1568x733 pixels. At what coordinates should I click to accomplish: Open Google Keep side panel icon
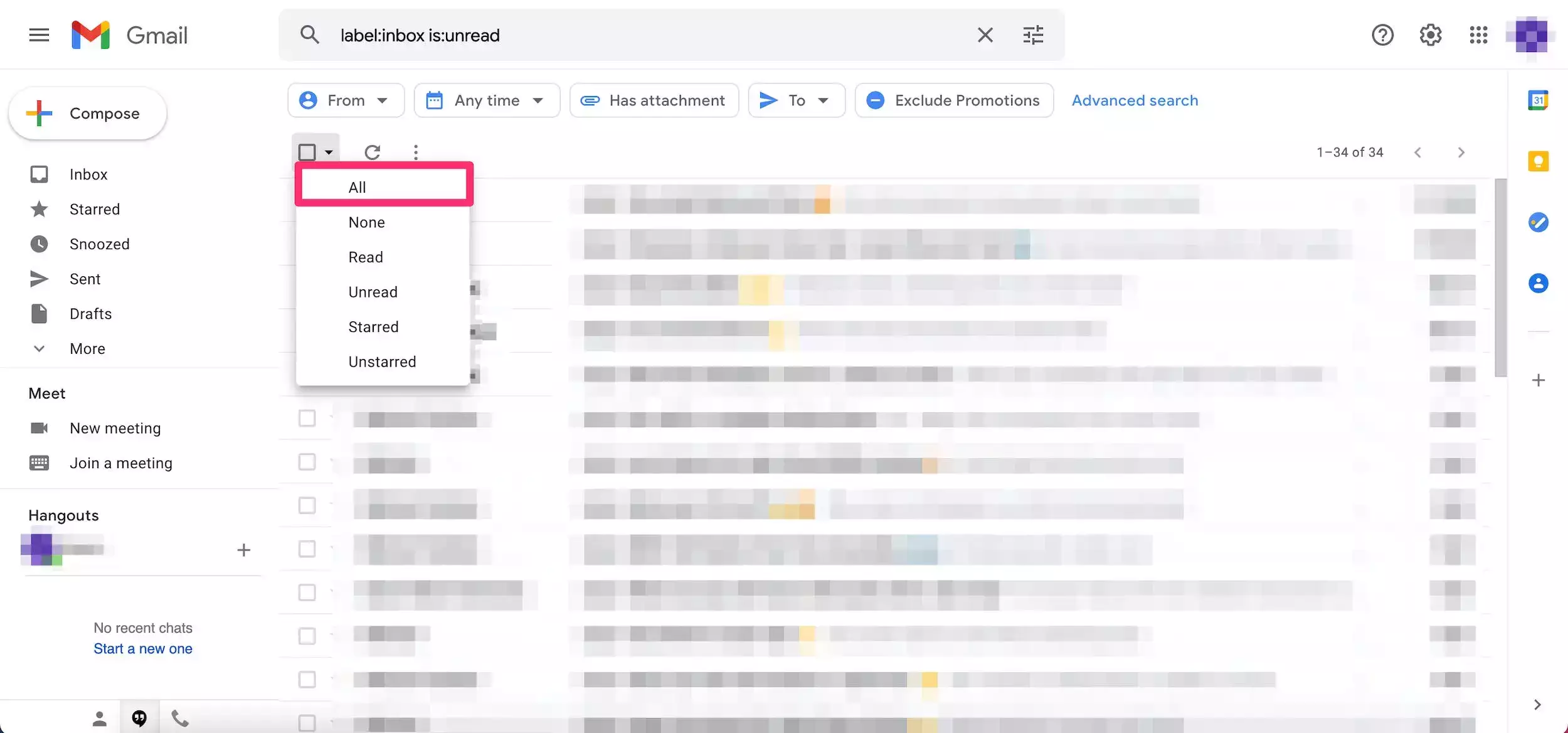[1538, 161]
